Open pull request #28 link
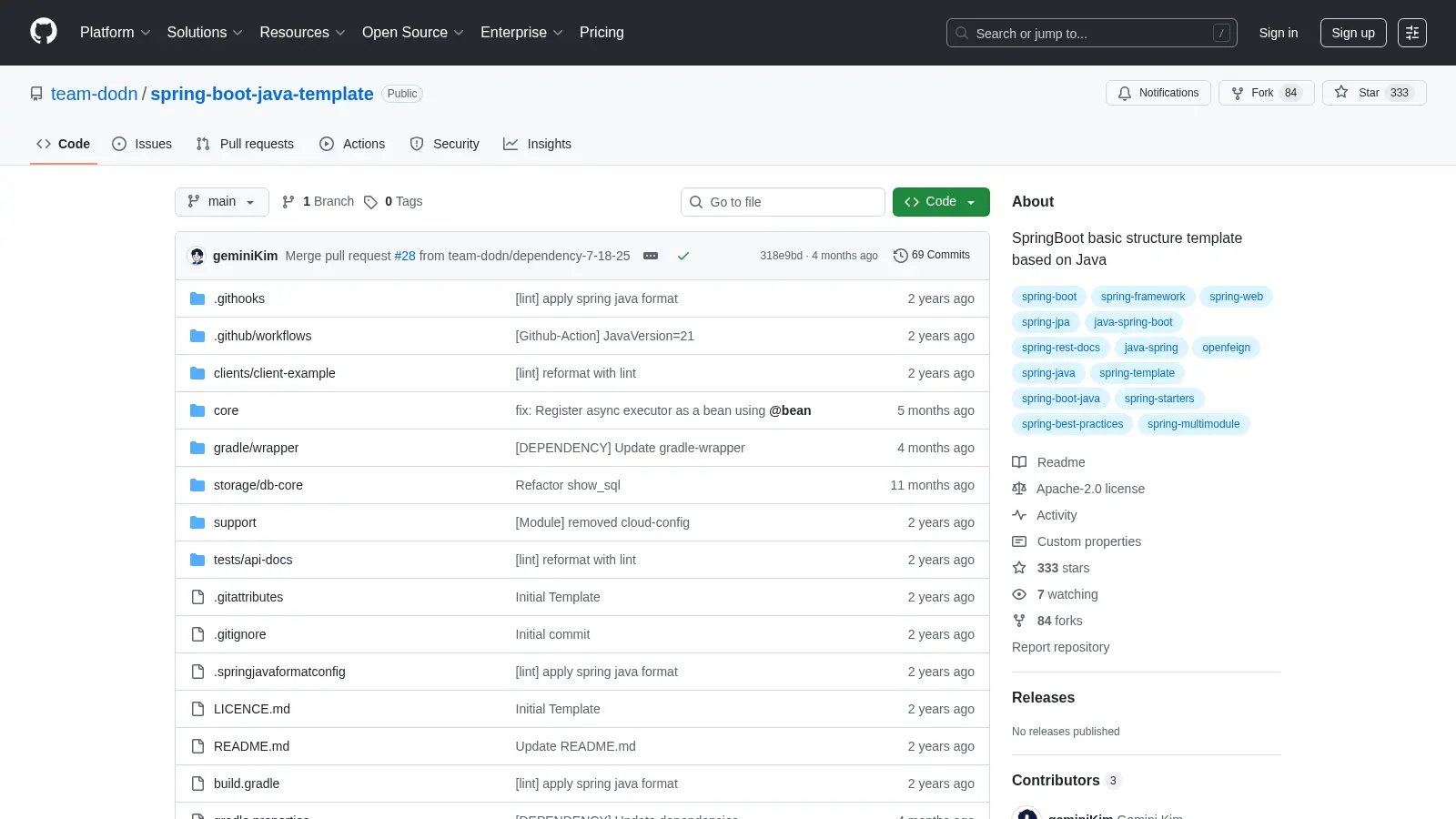The height and width of the screenshot is (819, 1456). click(x=405, y=256)
